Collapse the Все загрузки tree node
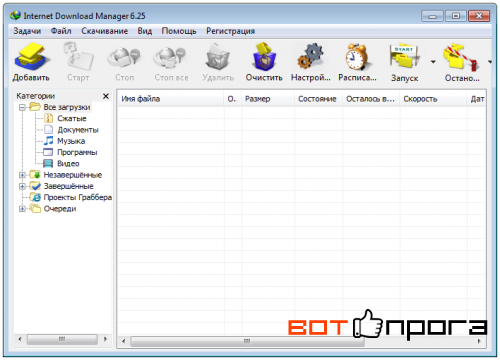500x360 pixels. coord(22,107)
